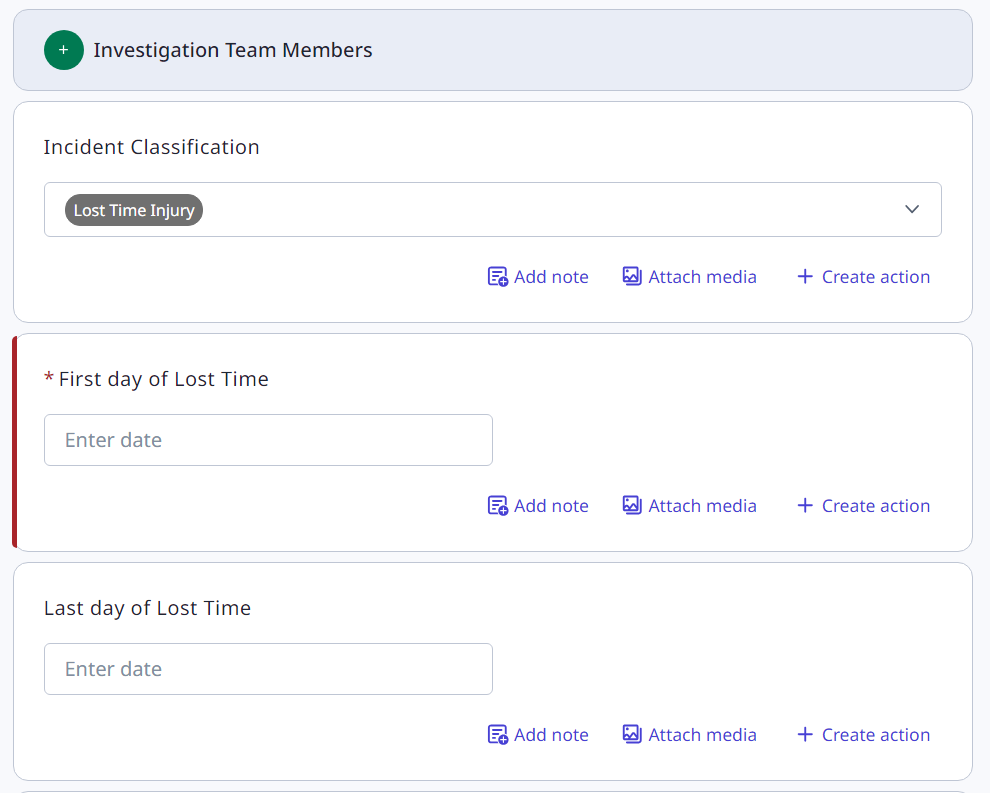Click the media image icon under First day of Lost Time
990x793 pixels.
point(632,506)
